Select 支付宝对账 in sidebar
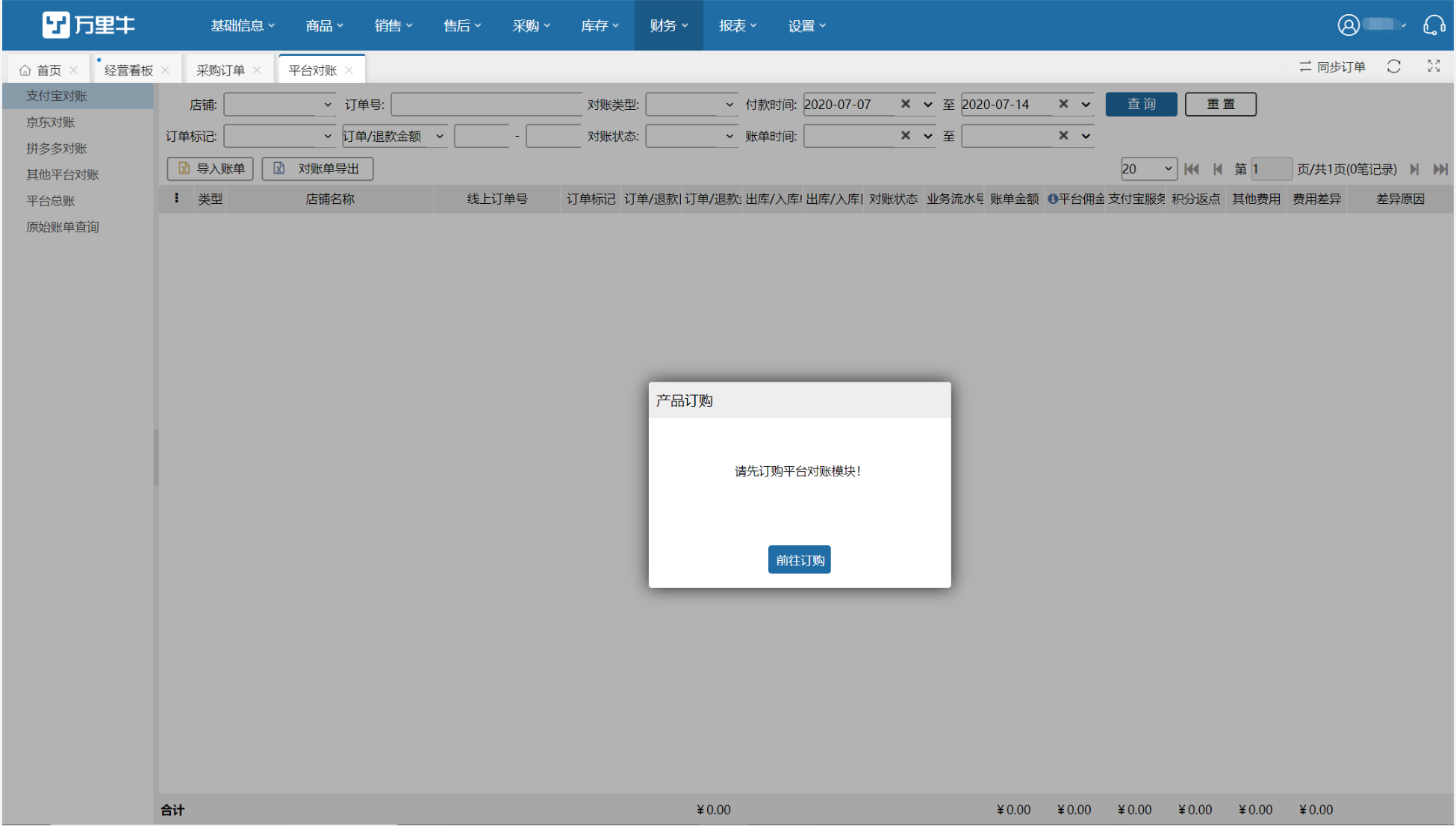 pos(78,96)
